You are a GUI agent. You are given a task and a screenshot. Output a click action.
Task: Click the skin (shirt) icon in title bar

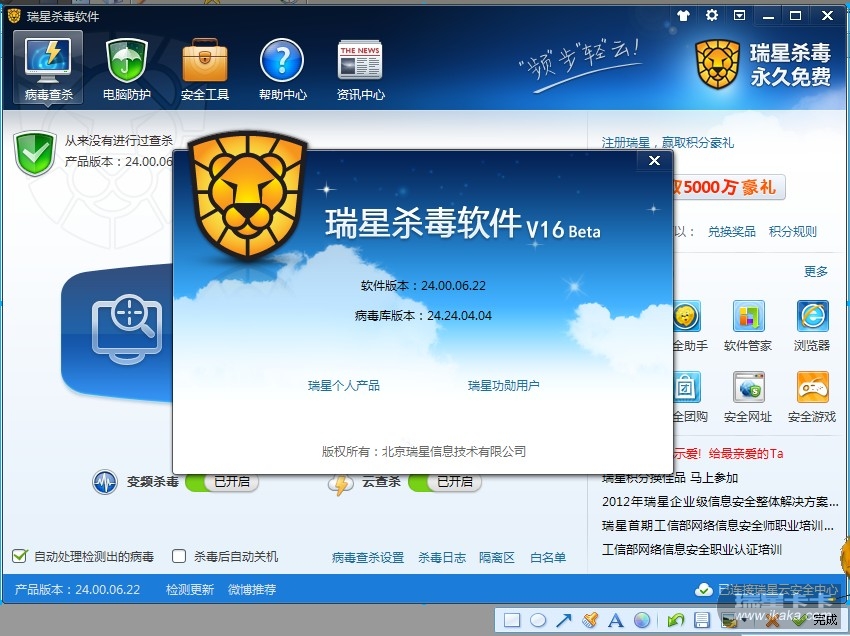coord(683,16)
